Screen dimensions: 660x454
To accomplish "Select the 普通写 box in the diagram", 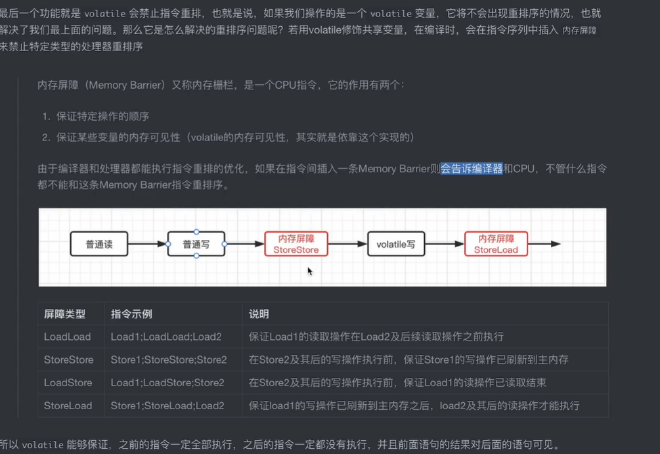I will pos(196,244).
